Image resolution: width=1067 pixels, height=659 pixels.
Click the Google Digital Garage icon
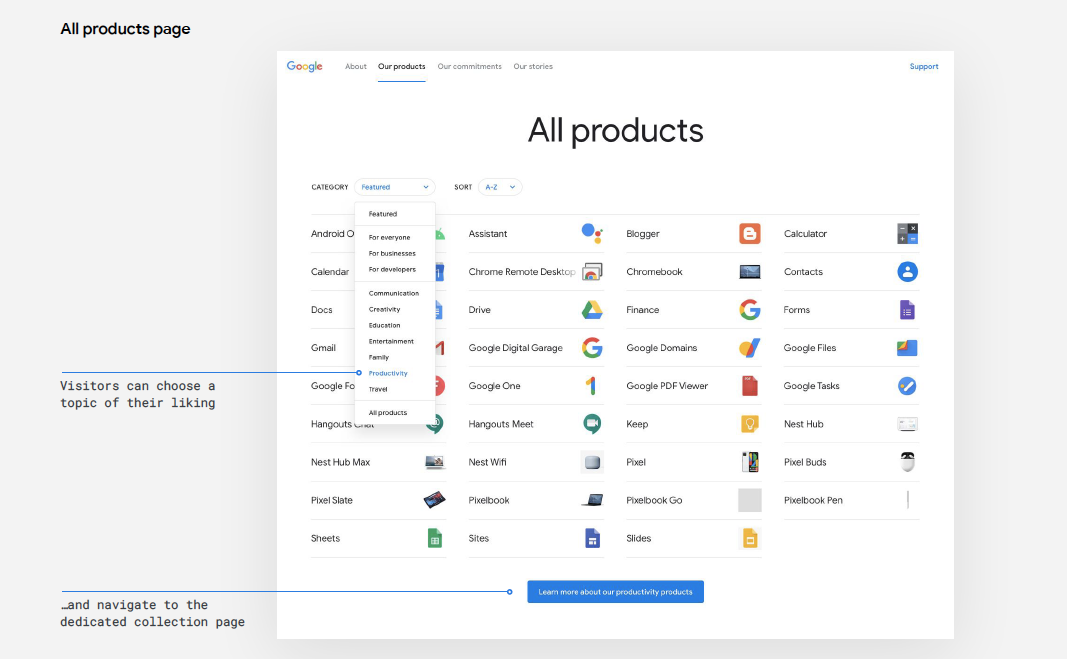592,348
